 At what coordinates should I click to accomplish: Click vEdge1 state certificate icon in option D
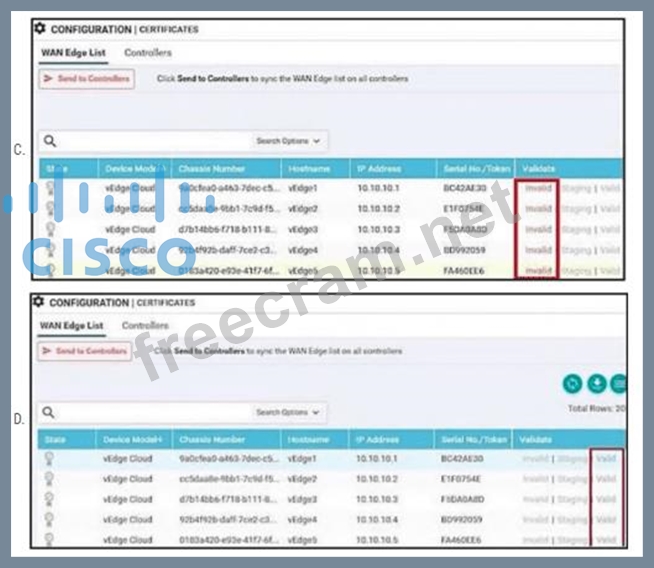tap(52, 459)
